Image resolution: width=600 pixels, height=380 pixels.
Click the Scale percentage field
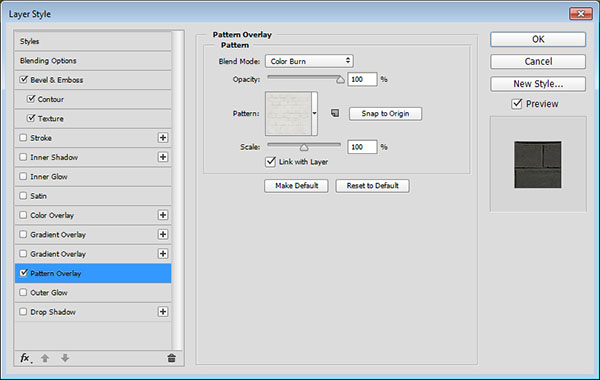pos(362,147)
